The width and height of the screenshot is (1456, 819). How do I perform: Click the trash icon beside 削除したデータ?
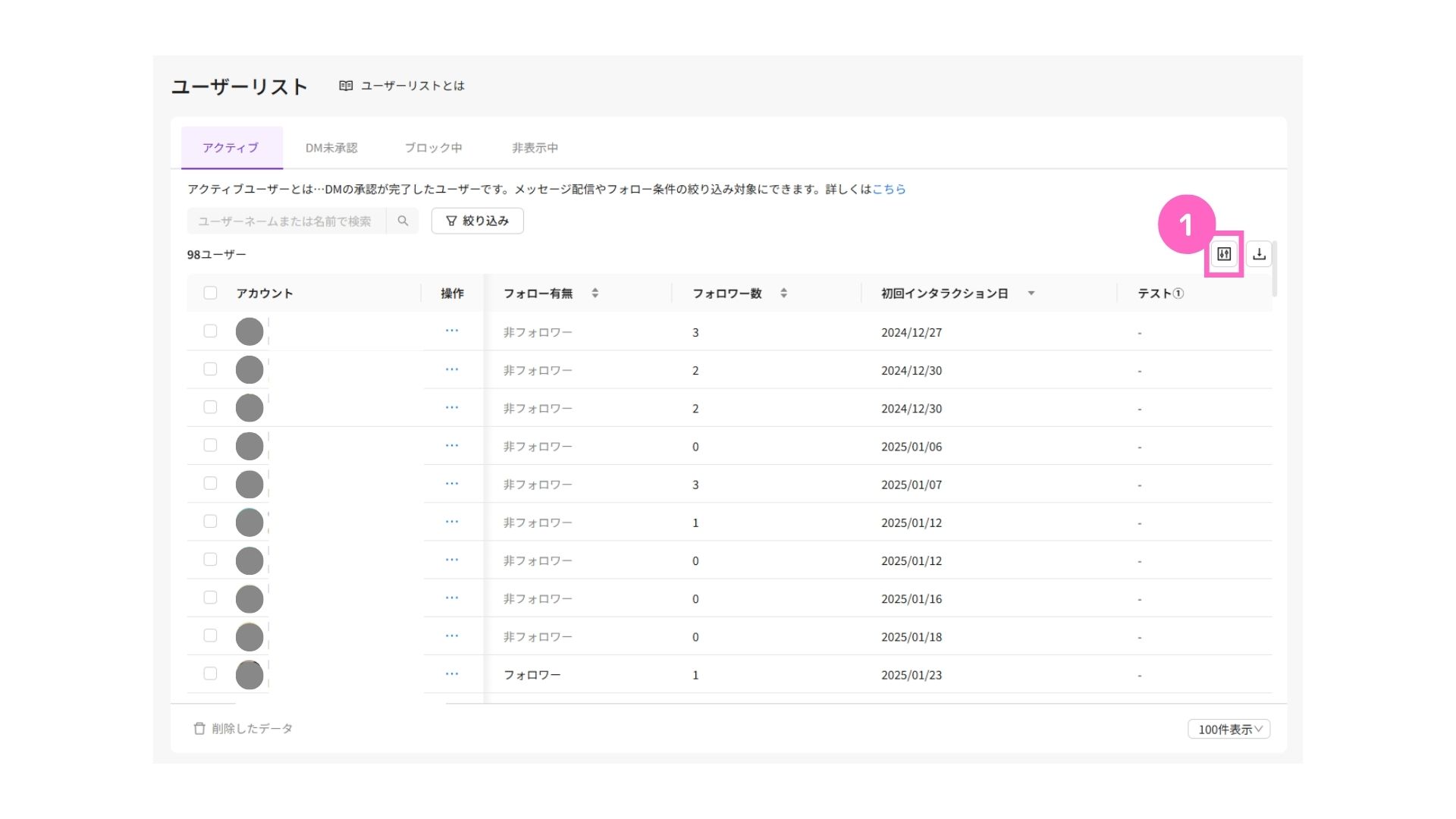(x=199, y=728)
